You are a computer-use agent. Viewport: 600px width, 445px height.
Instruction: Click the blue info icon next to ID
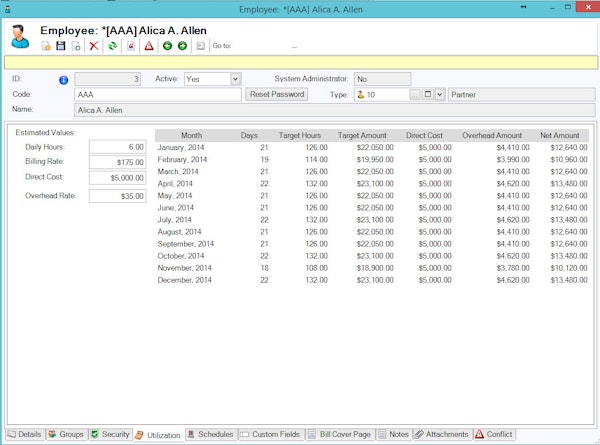pyautogui.click(x=64, y=80)
